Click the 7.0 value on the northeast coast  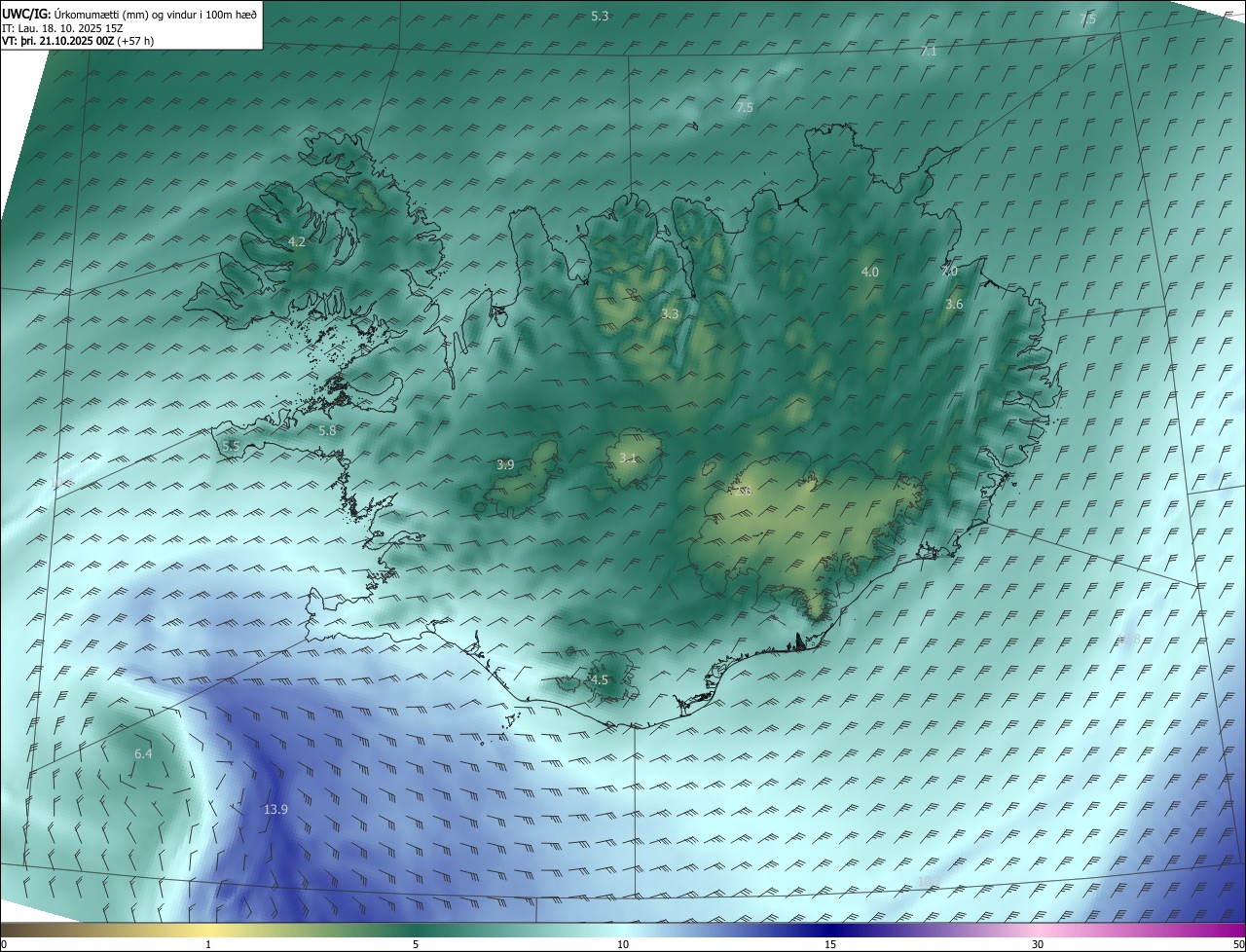949,272
